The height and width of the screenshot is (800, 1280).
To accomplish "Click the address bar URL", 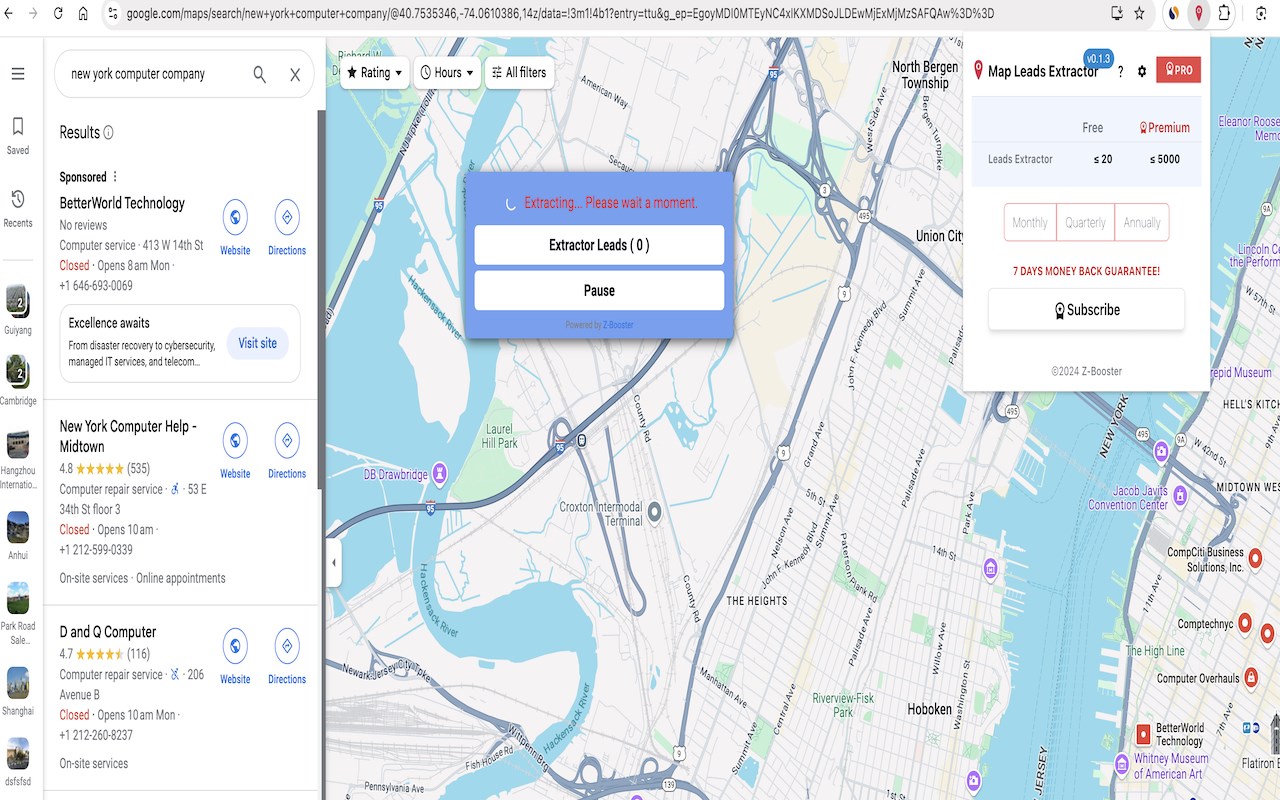I will (x=560, y=14).
